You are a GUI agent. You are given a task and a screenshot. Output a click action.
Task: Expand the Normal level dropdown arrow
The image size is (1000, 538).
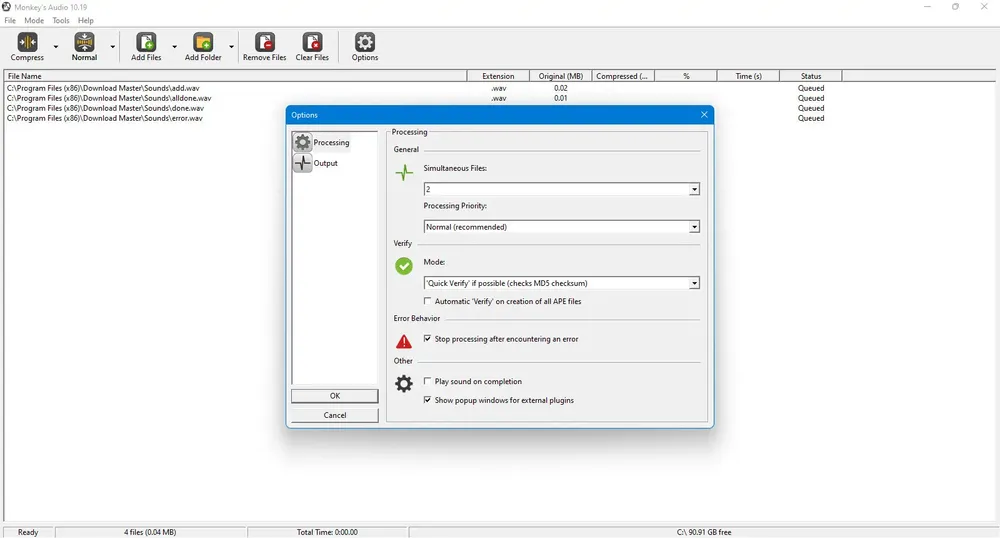click(x=113, y=47)
